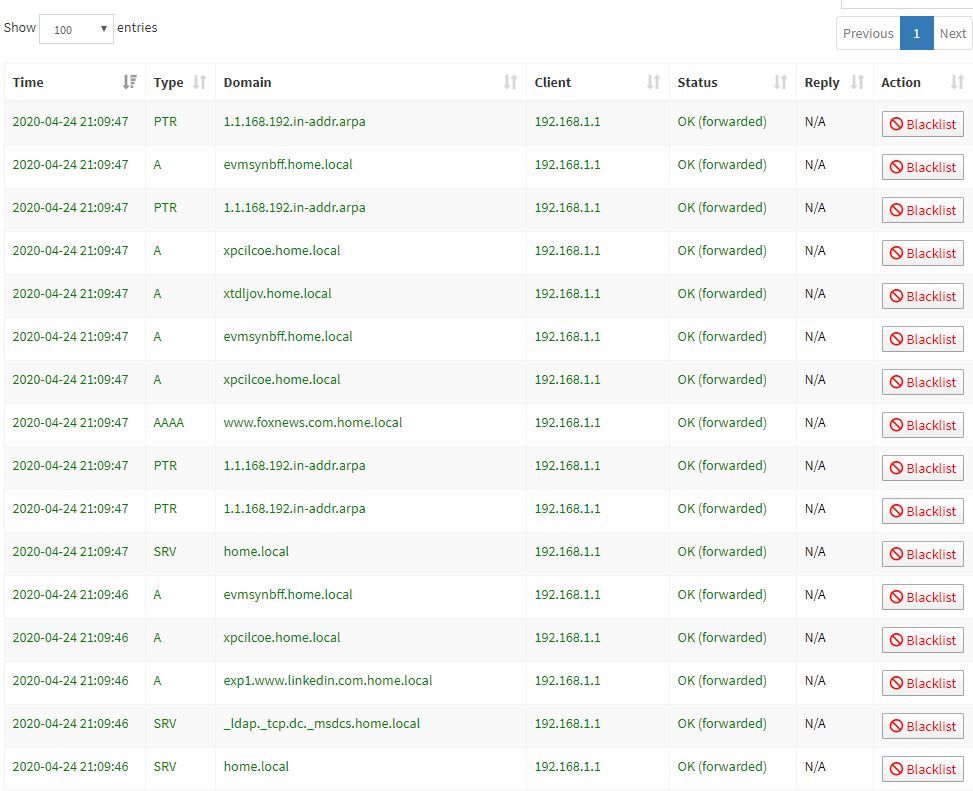Click client 192.168.1.1 in first row

pos(567,121)
